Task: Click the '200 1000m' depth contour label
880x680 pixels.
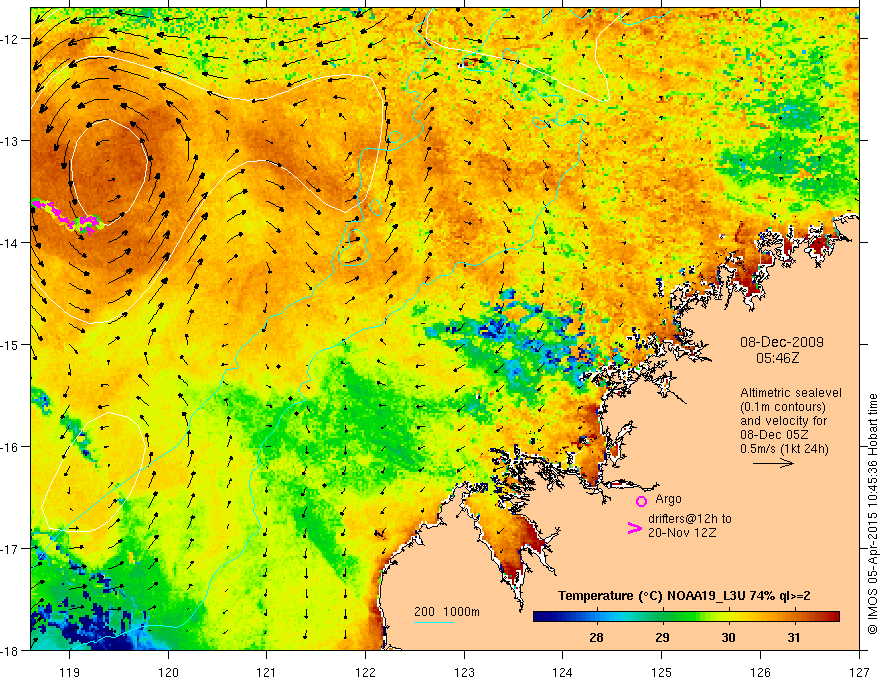Action: [447, 612]
